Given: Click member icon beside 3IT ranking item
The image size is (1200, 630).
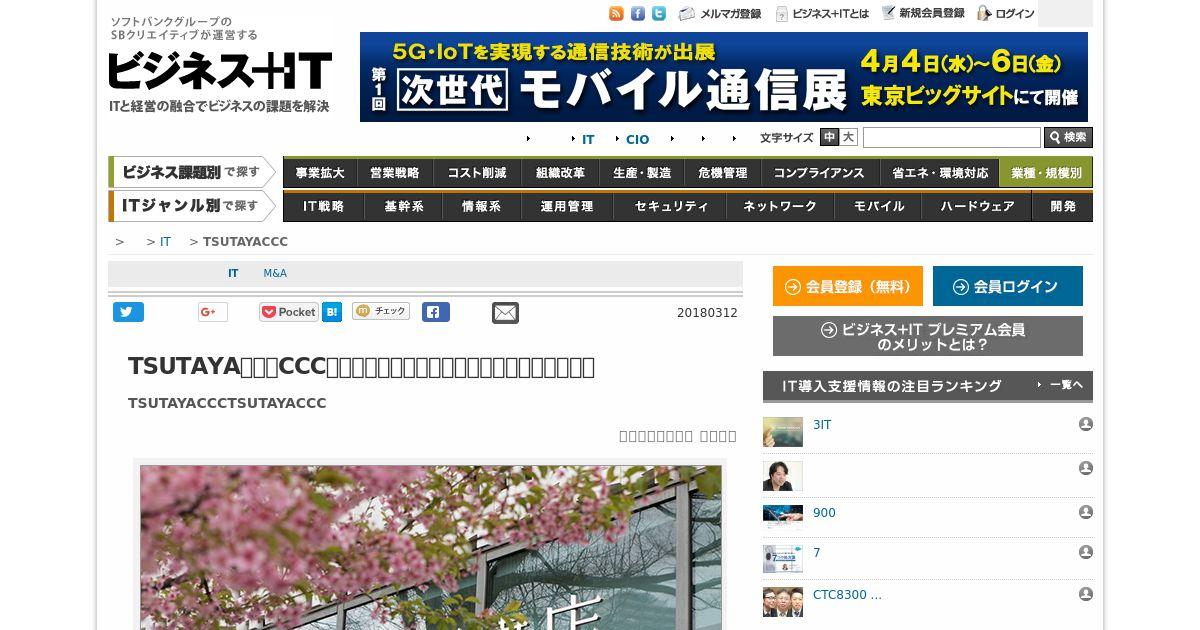Looking at the screenshot, I should pos(1086,424).
